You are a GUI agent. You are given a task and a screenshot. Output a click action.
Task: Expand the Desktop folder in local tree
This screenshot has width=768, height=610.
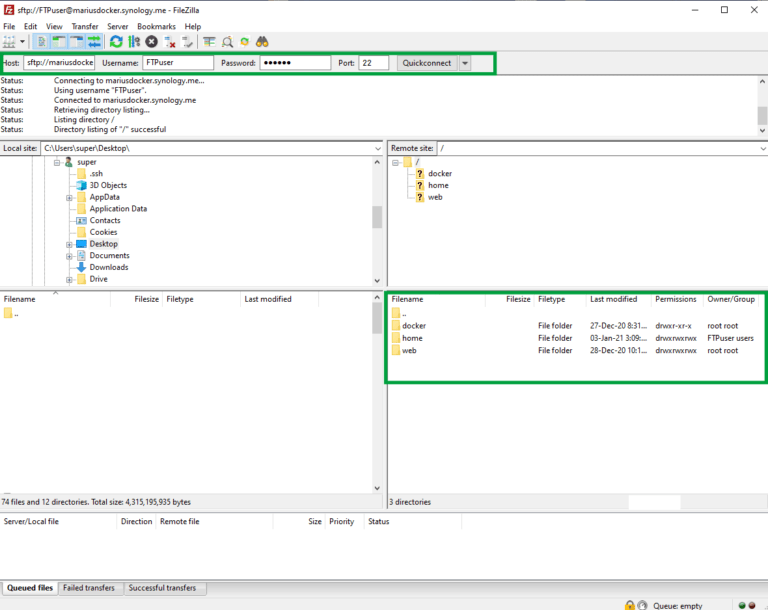pos(69,244)
